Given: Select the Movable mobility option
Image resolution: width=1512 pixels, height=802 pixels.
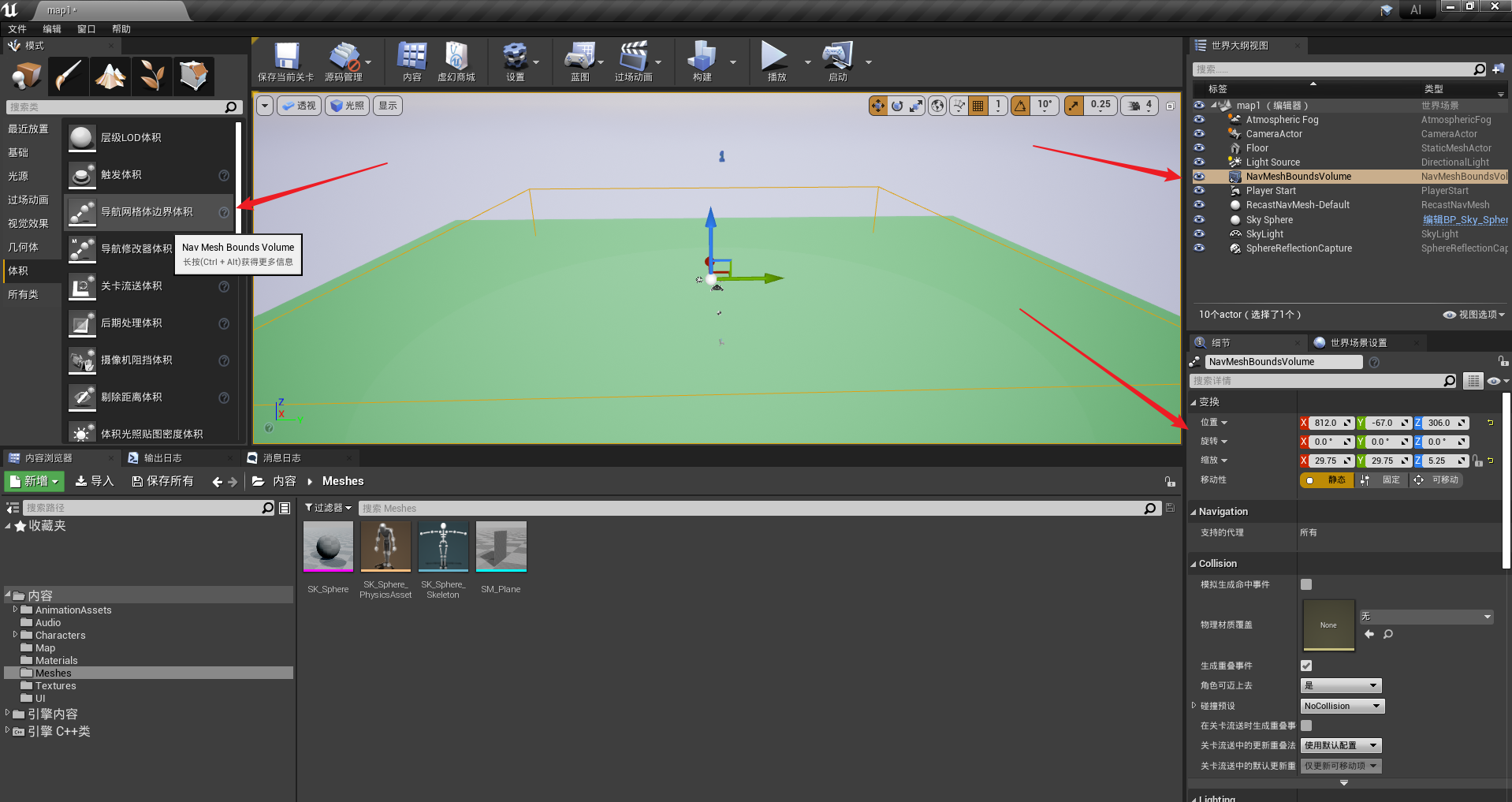Looking at the screenshot, I should [1438, 479].
